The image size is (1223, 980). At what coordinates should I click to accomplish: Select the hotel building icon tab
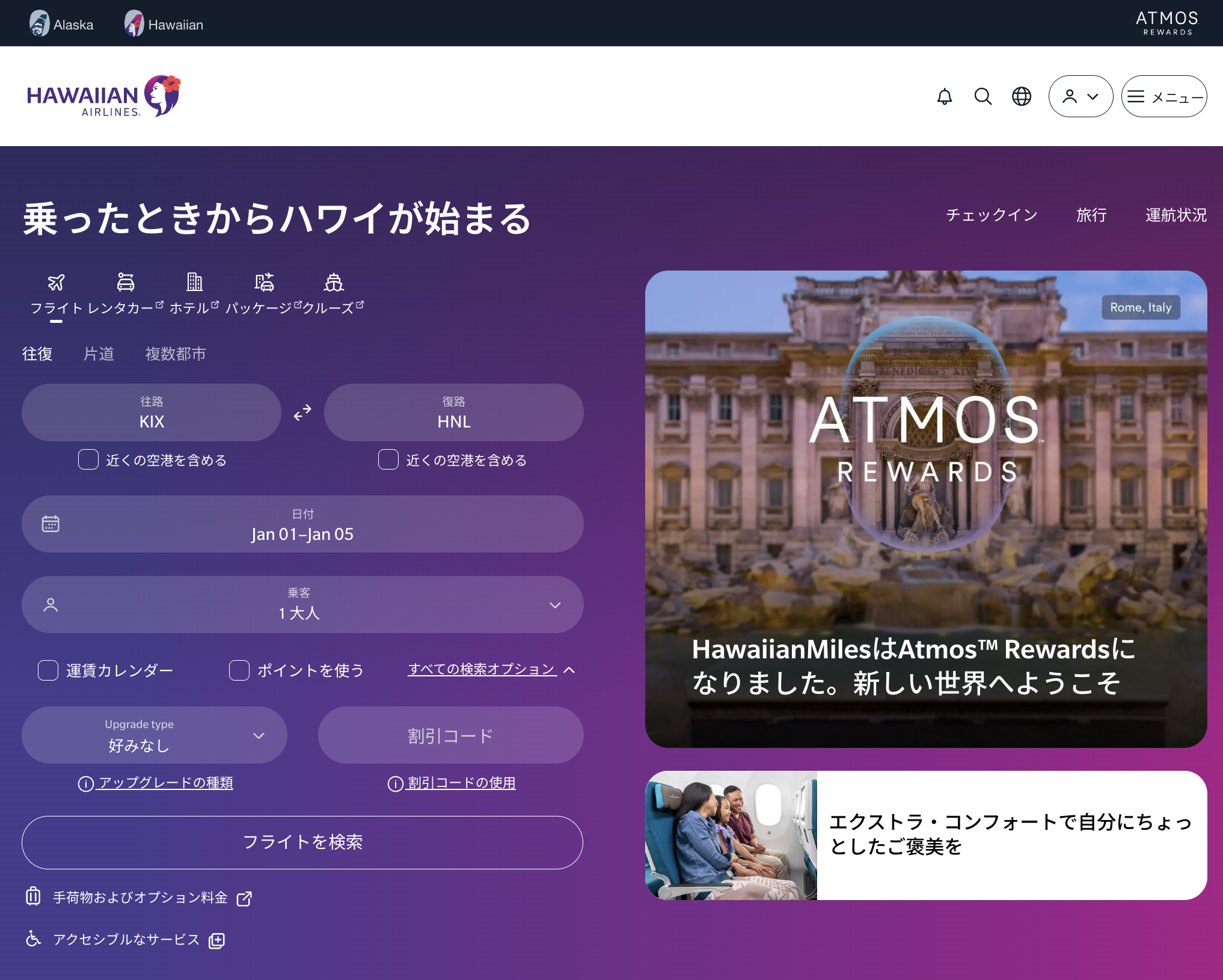[194, 282]
